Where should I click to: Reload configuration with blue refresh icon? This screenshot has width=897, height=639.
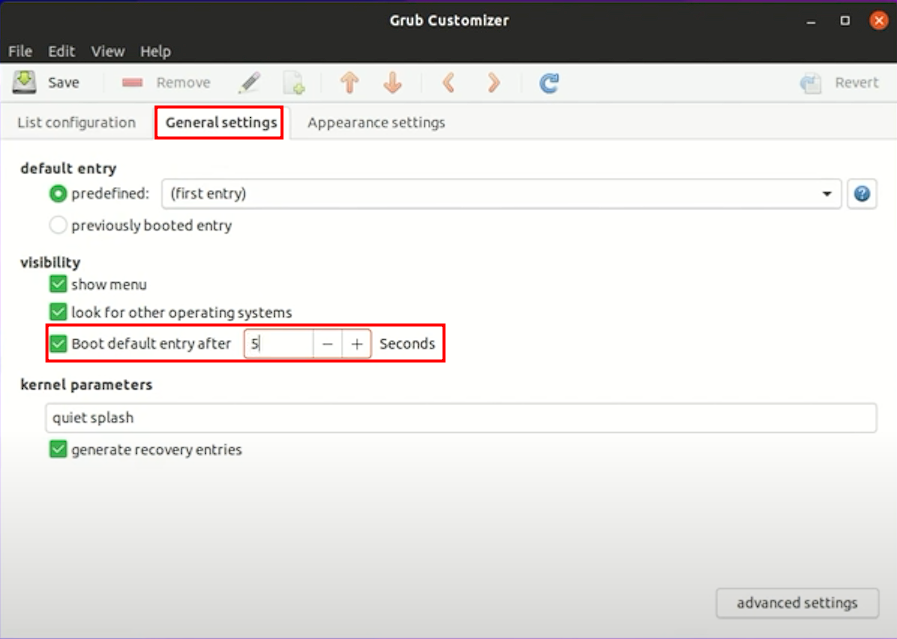point(549,83)
